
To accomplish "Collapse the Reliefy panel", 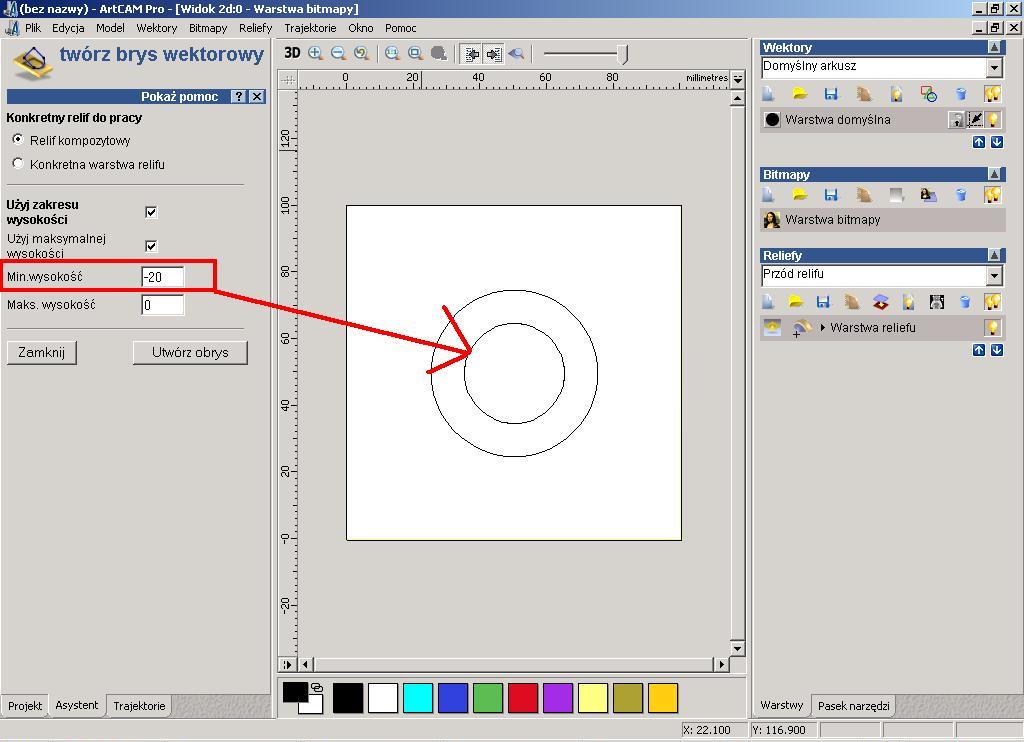I will pyautogui.click(x=994, y=255).
